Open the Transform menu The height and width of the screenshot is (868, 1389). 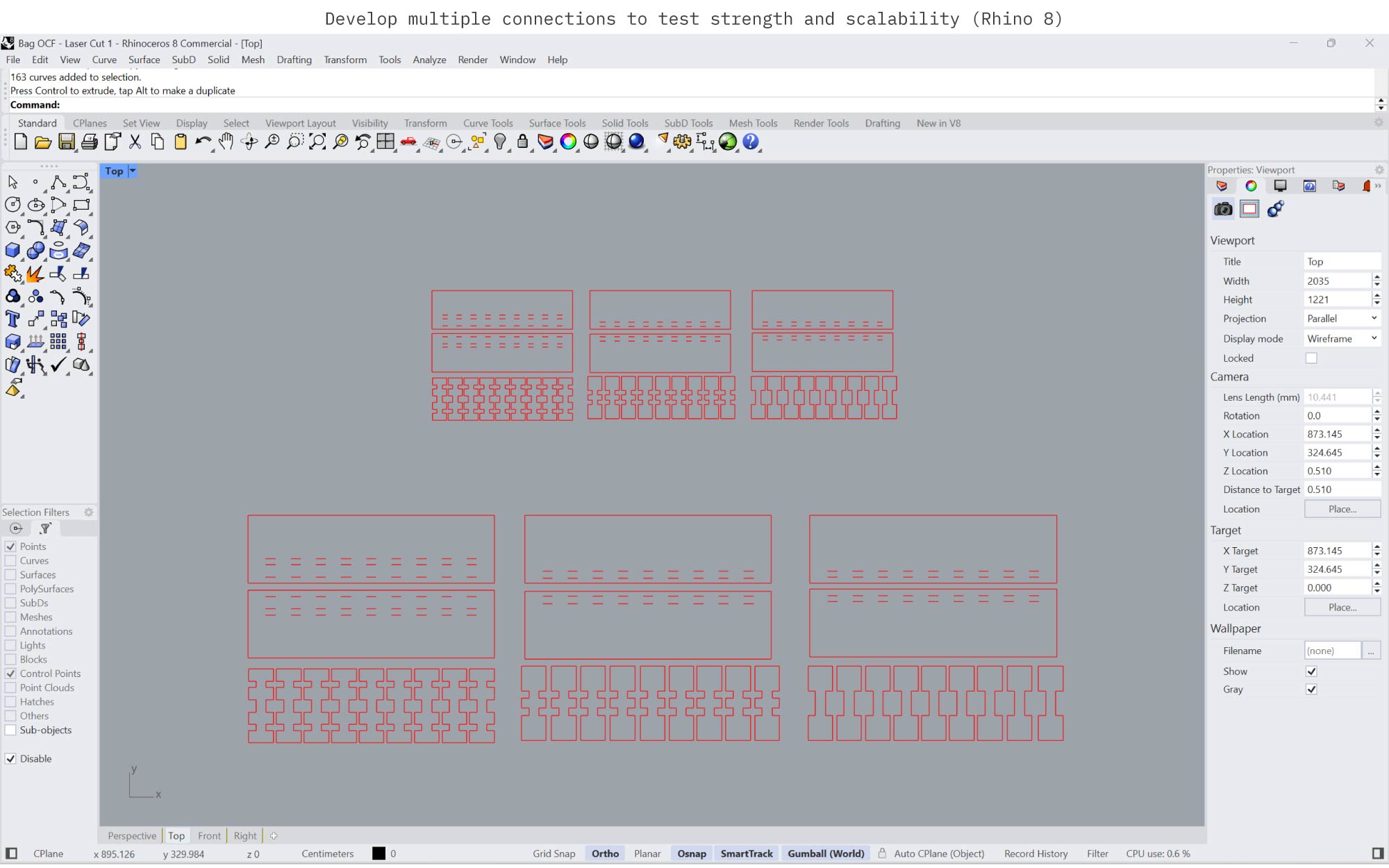(344, 60)
